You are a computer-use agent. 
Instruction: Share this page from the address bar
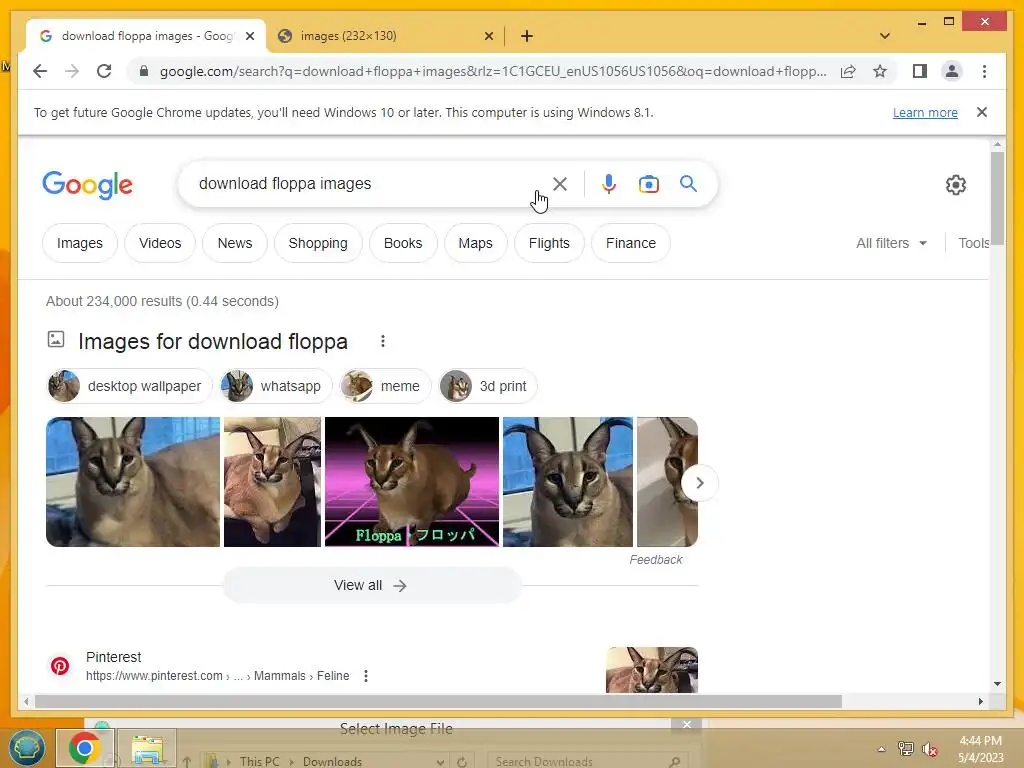pos(848,71)
